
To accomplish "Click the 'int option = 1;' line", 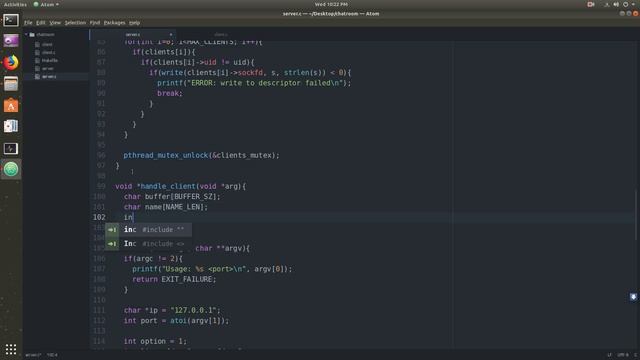I will click(156, 341).
